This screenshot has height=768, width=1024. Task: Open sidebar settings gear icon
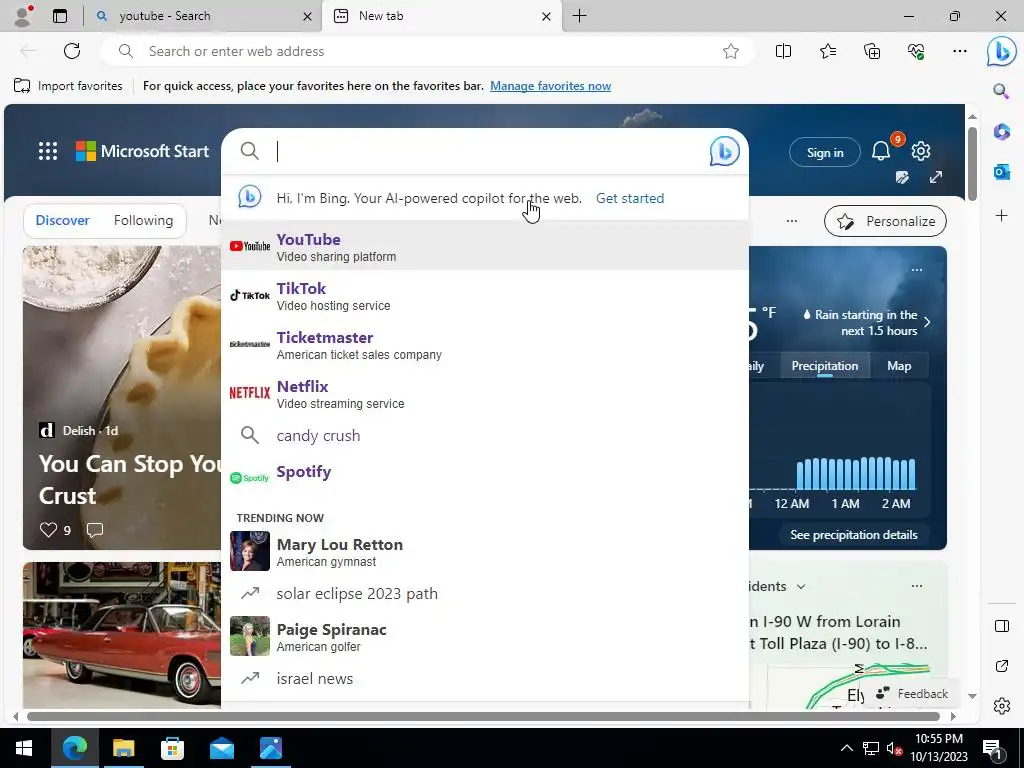pyautogui.click(x=1002, y=706)
